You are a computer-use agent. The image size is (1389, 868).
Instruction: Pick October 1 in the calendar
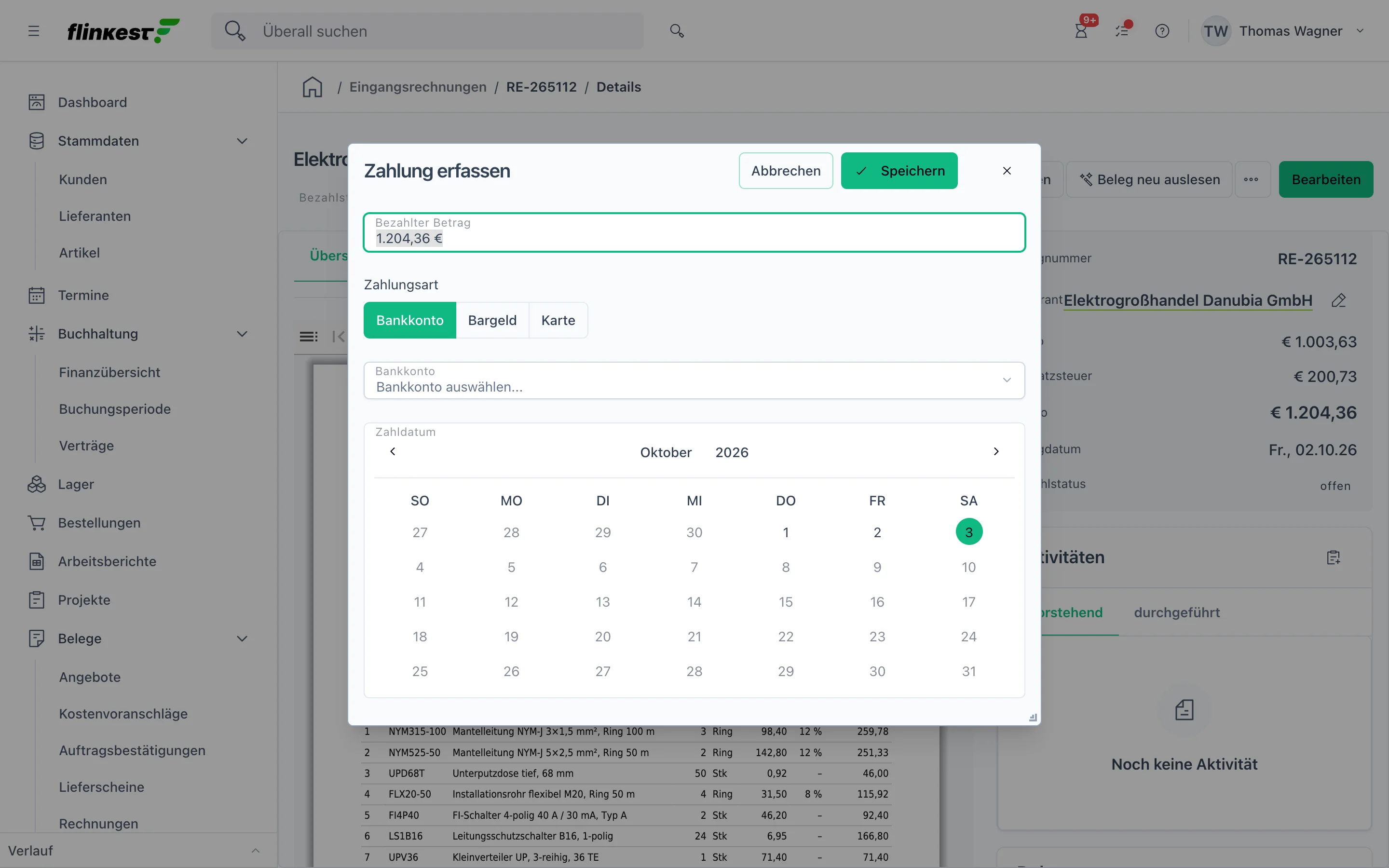786,533
